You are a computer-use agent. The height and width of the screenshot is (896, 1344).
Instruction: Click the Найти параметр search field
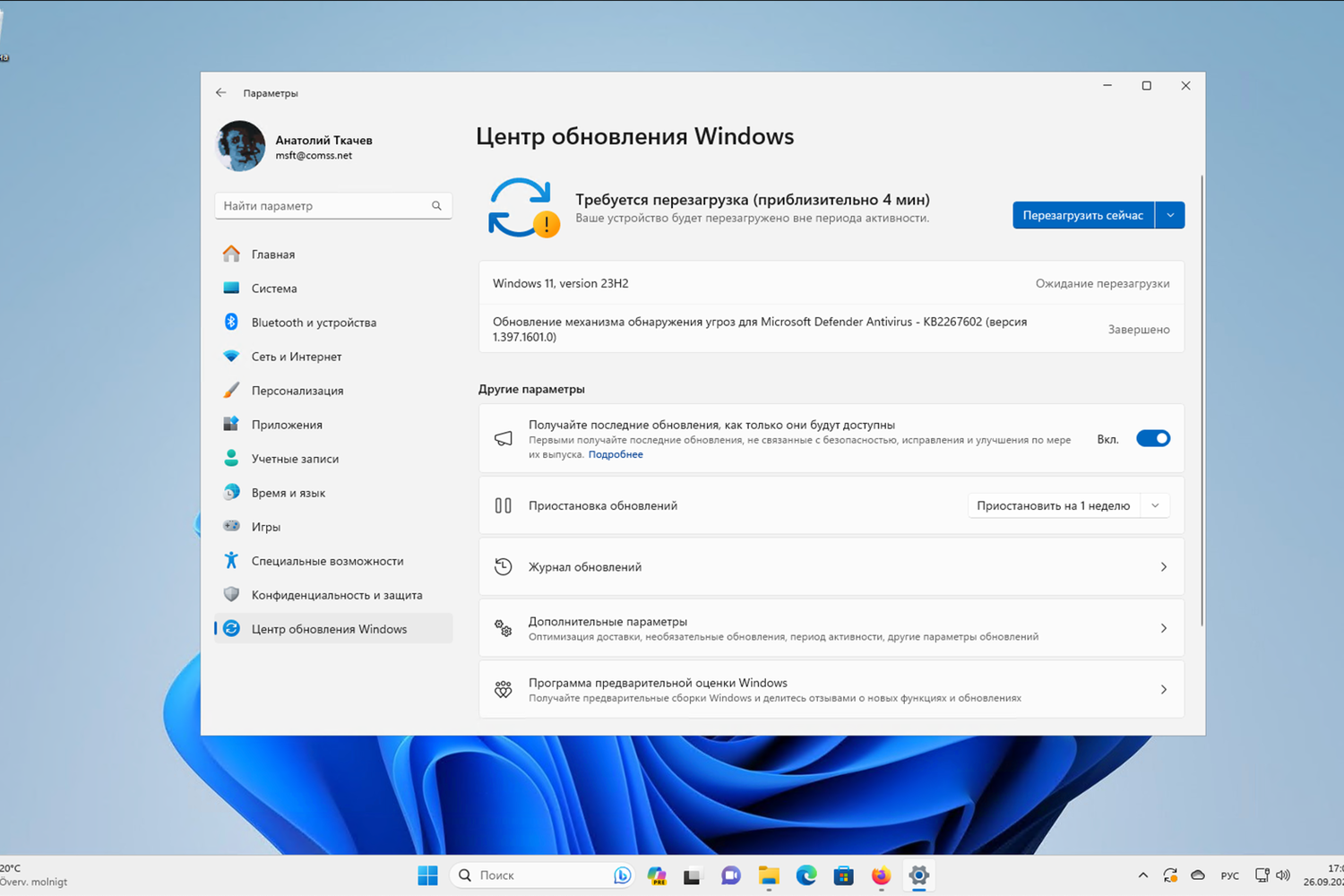tap(324, 206)
